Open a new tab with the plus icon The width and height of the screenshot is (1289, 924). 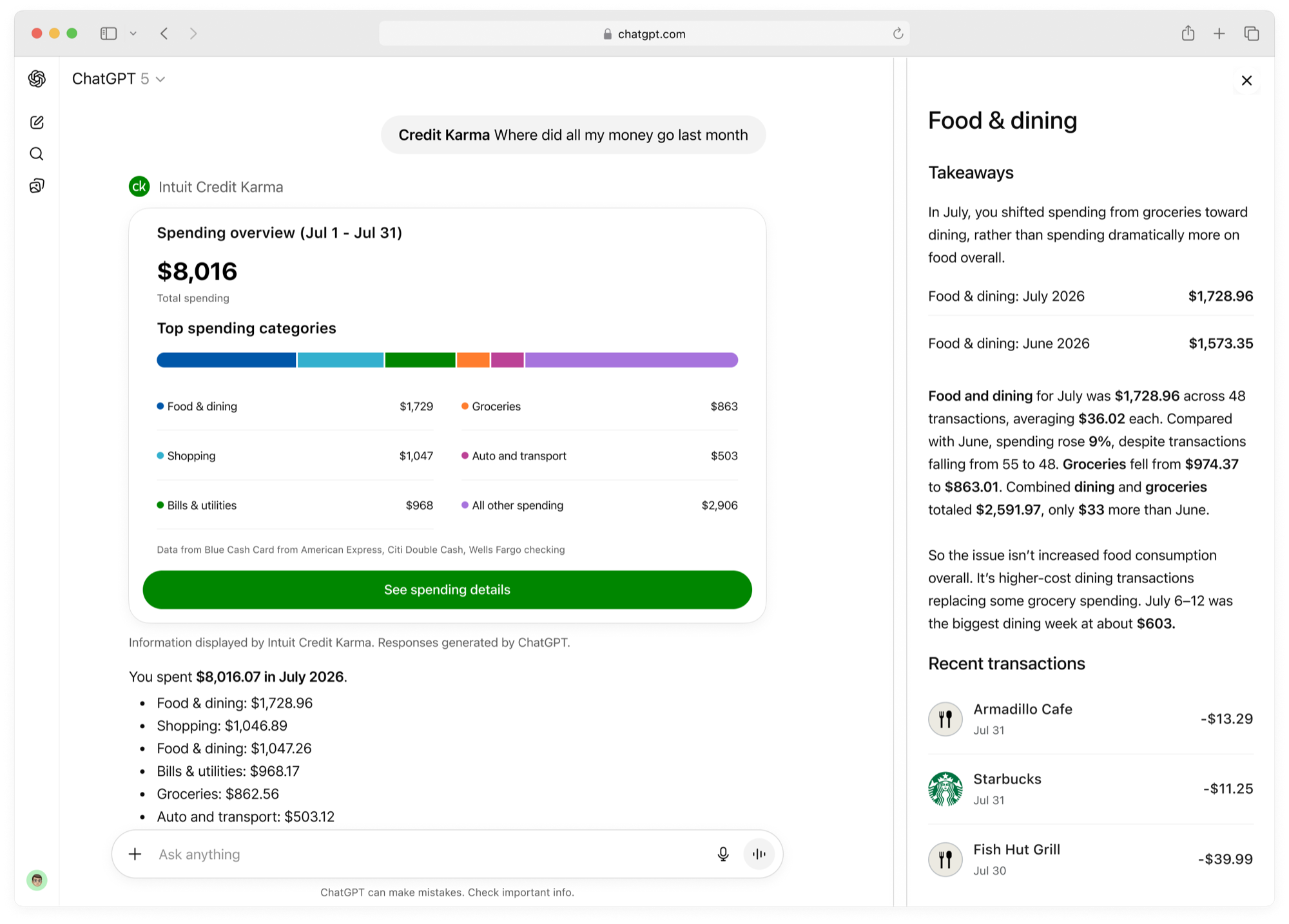[1219, 34]
